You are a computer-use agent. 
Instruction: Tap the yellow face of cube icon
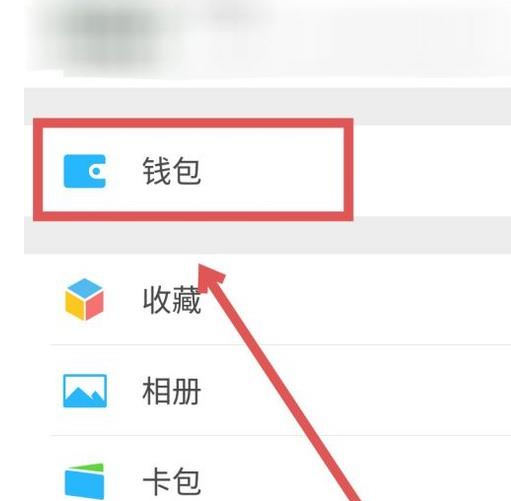(x=75, y=304)
